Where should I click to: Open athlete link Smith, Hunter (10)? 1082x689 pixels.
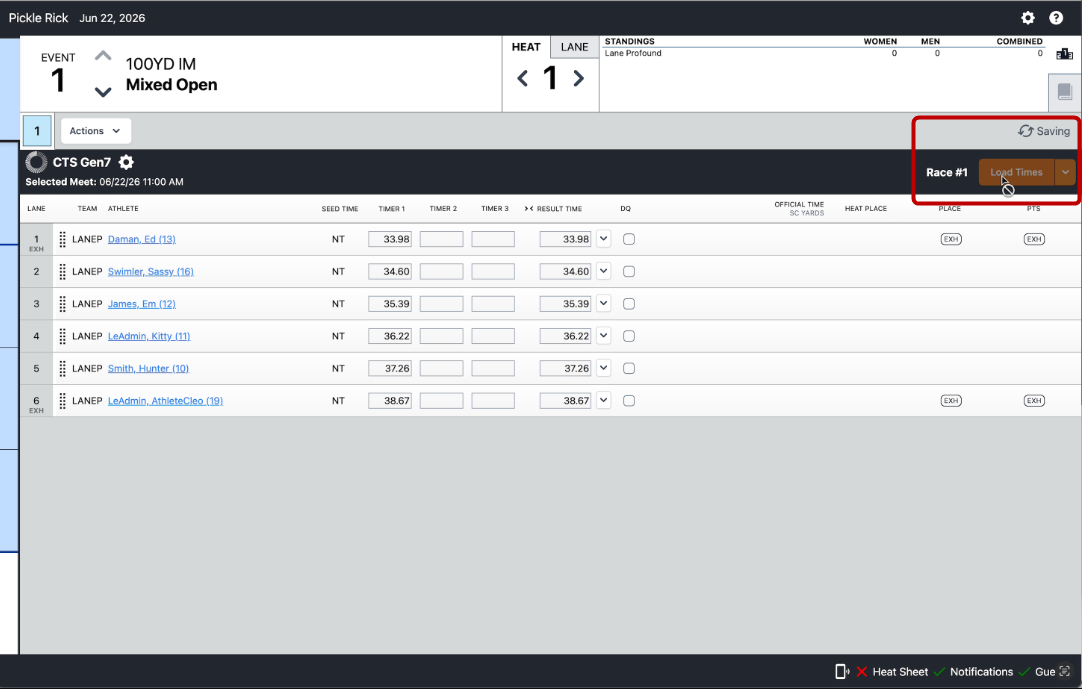[148, 369]
